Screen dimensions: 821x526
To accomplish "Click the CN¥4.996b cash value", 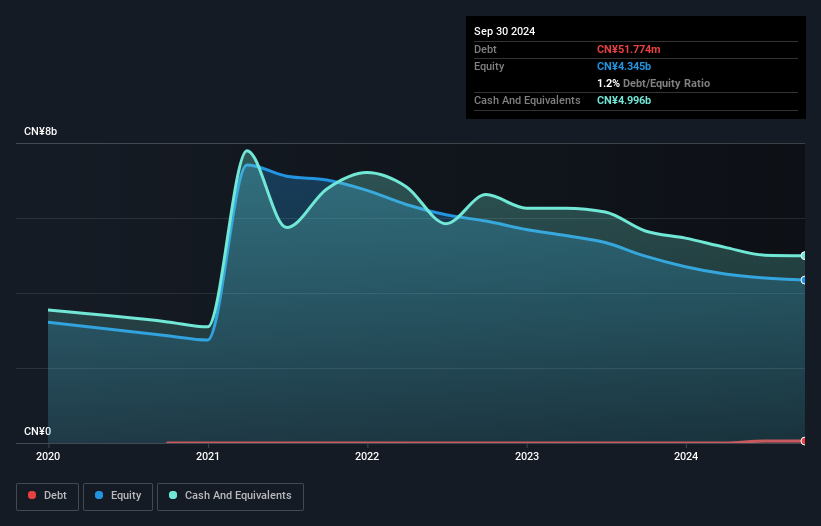I will click(x=624, y=100).
